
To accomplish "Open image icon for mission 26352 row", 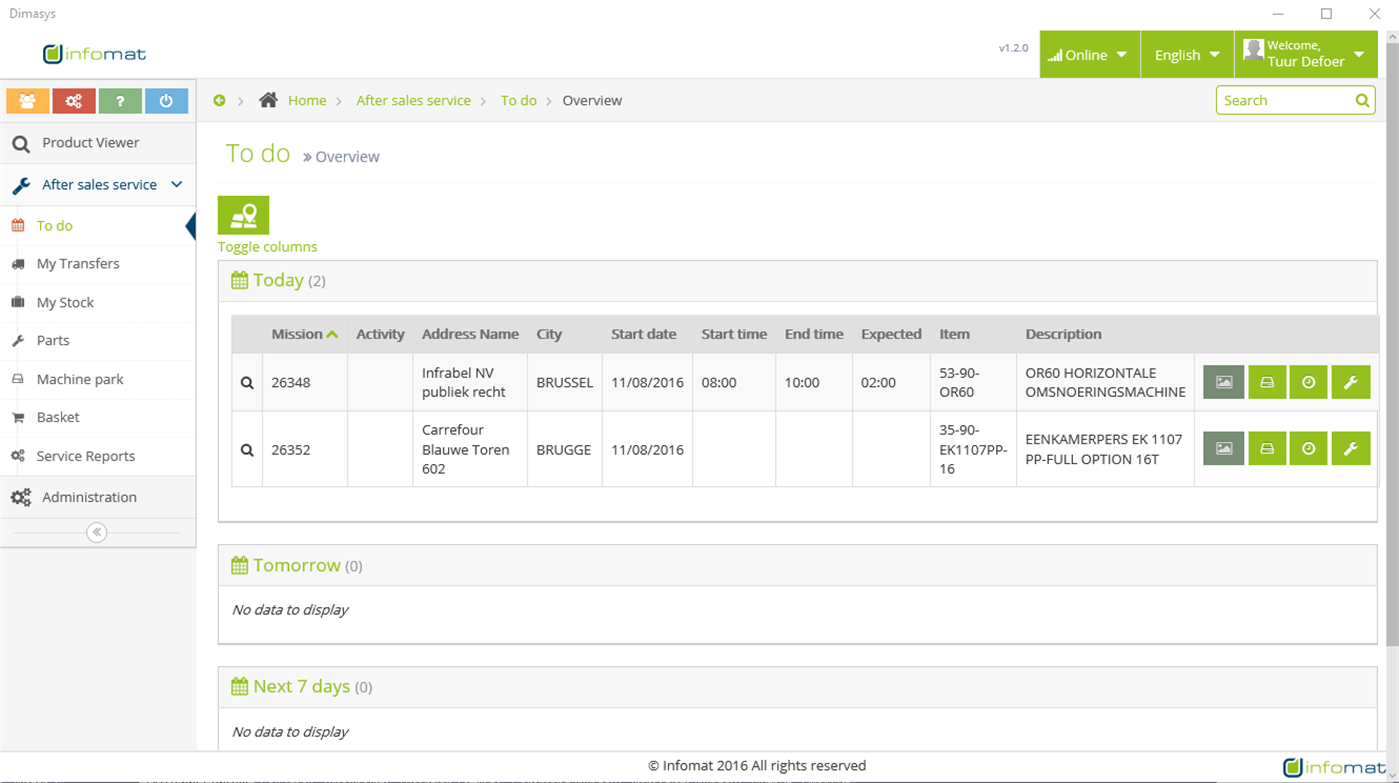I will click(1224, 449).
